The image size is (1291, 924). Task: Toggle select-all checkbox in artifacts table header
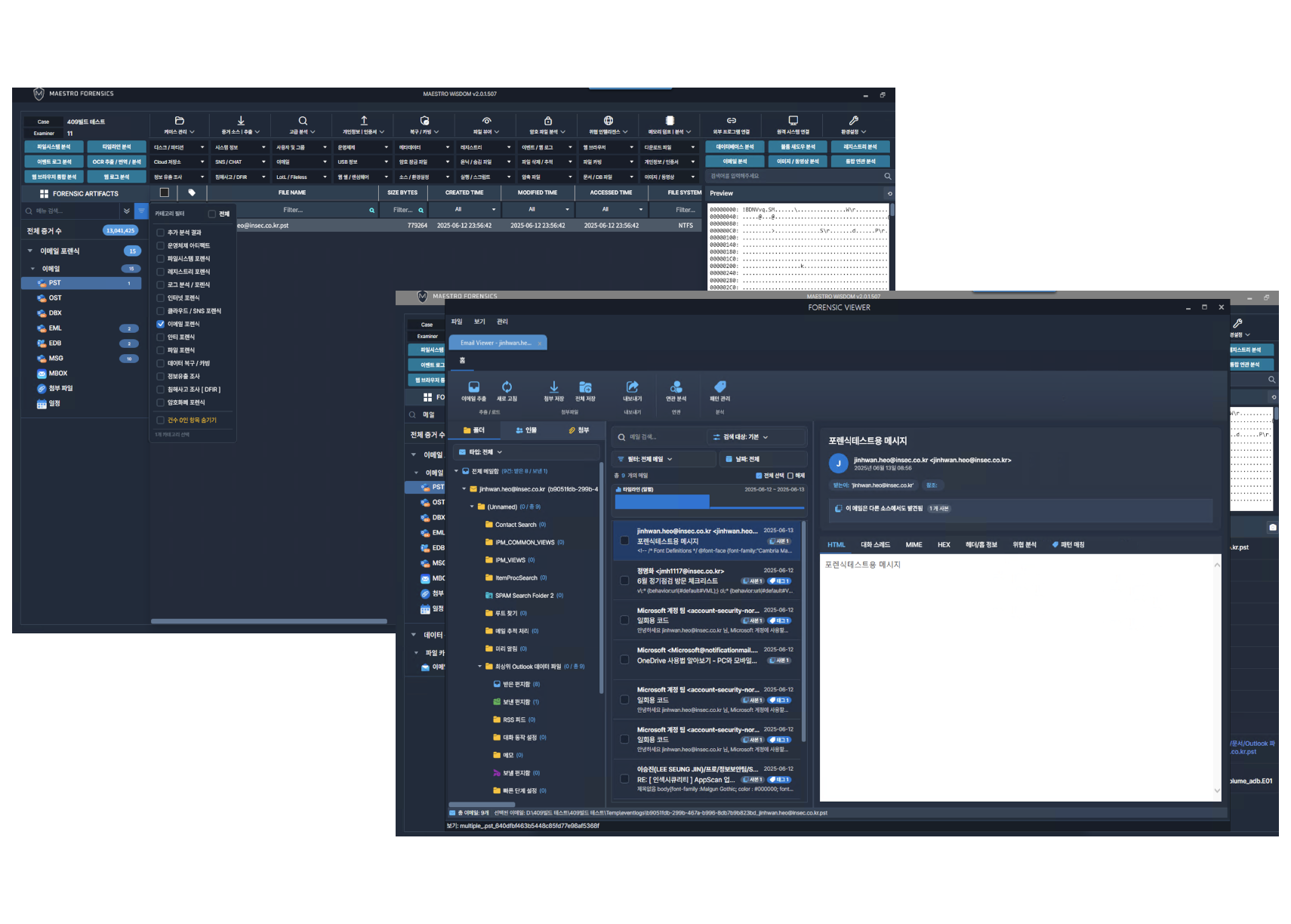[x=164, y=192]
